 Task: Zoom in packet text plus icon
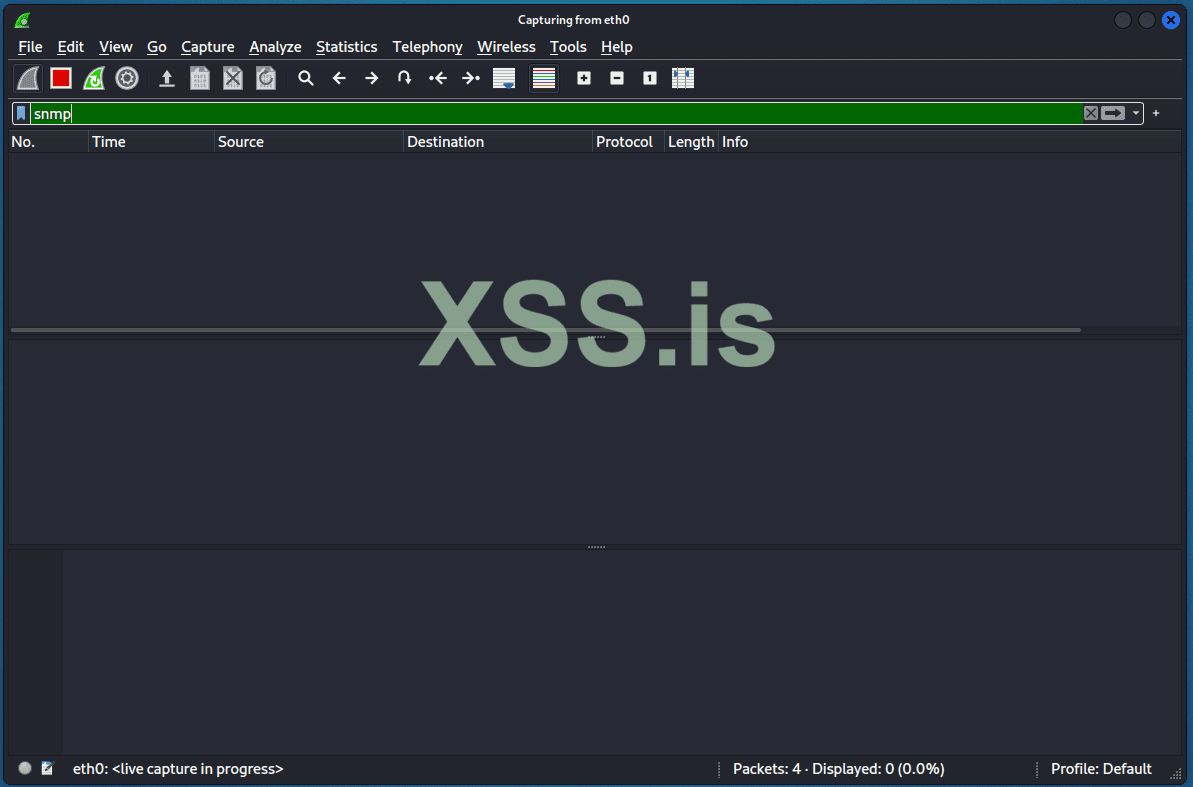click(584, 78)
